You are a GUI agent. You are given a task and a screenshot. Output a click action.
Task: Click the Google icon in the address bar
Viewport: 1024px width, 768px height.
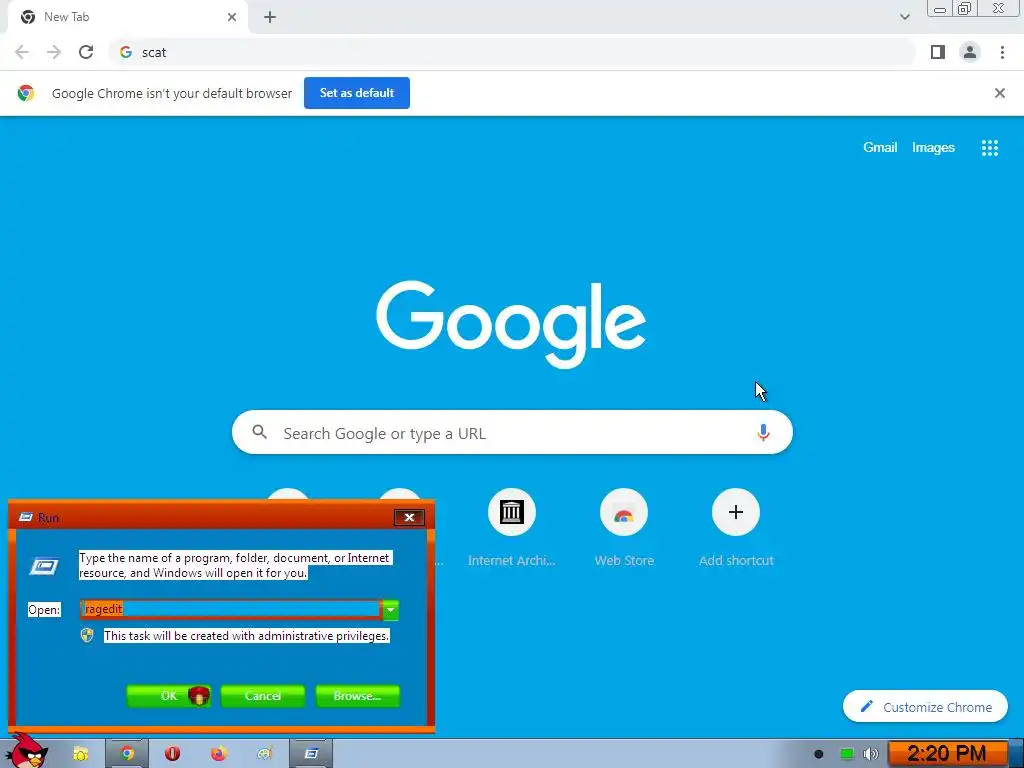126,52
